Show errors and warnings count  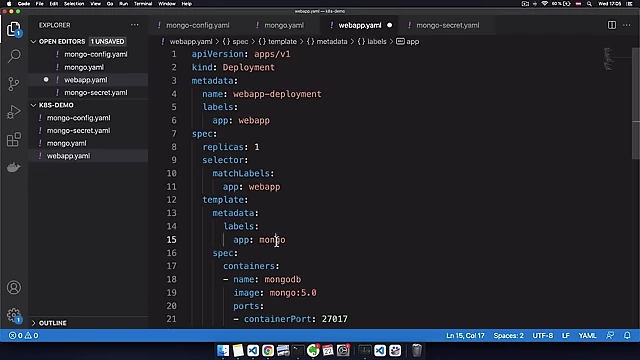click(x=24, y=336)
